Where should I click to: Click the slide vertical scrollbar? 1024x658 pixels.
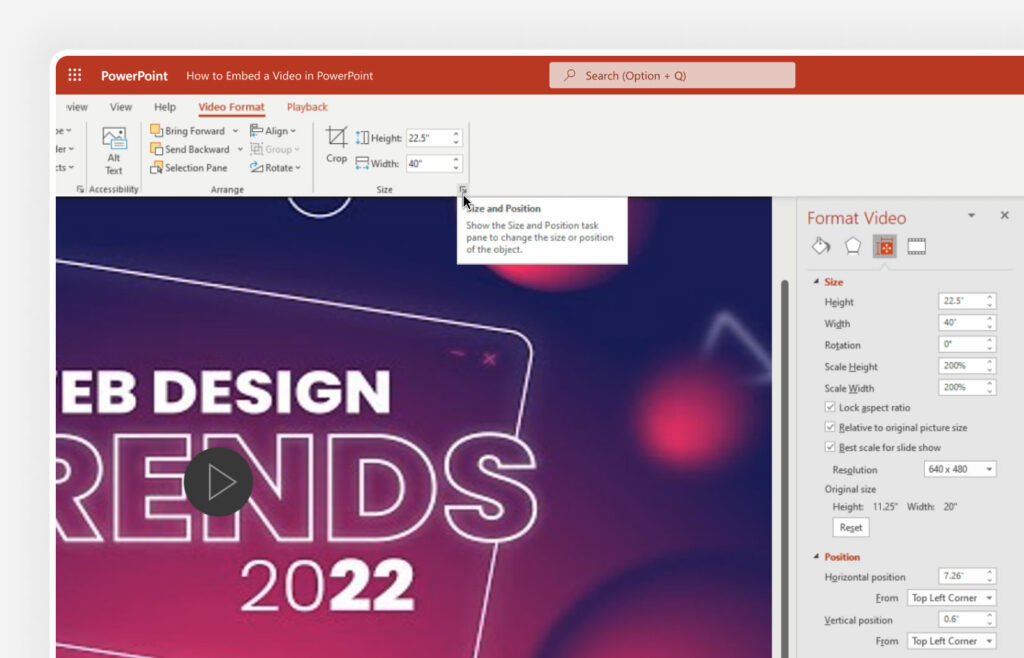coord(784,469)
